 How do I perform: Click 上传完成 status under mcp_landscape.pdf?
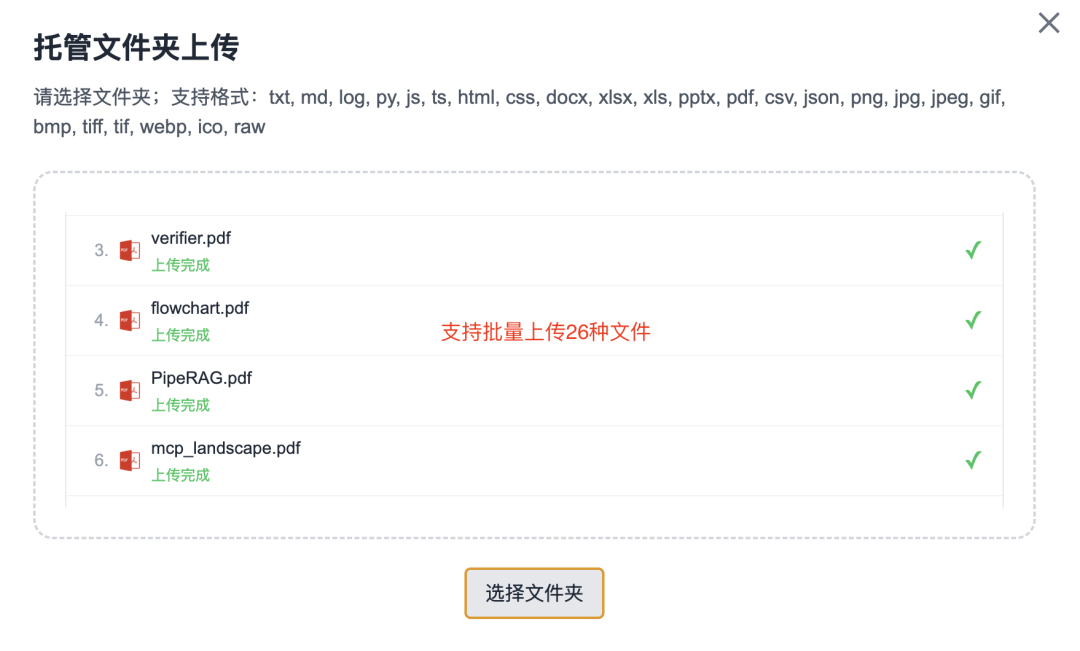[x=180, y=475]
